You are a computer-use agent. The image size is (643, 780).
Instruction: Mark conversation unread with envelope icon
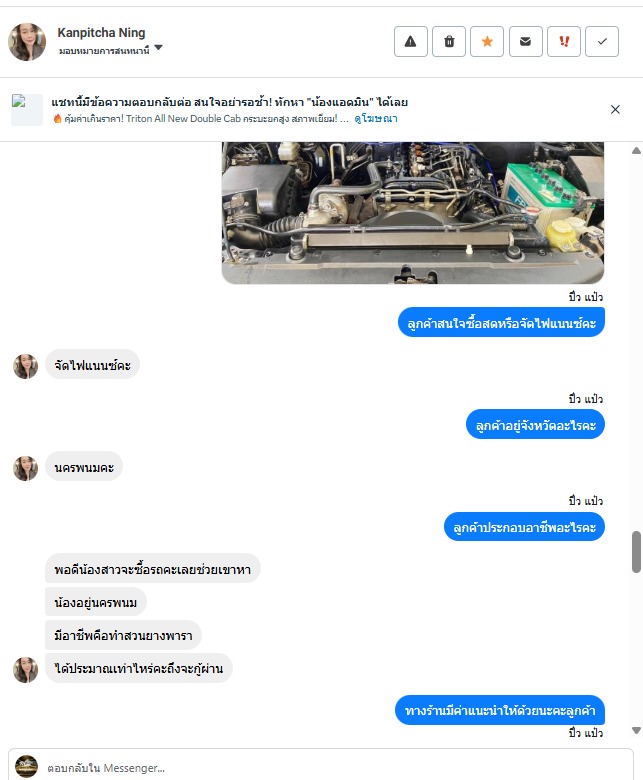point(526,41)
